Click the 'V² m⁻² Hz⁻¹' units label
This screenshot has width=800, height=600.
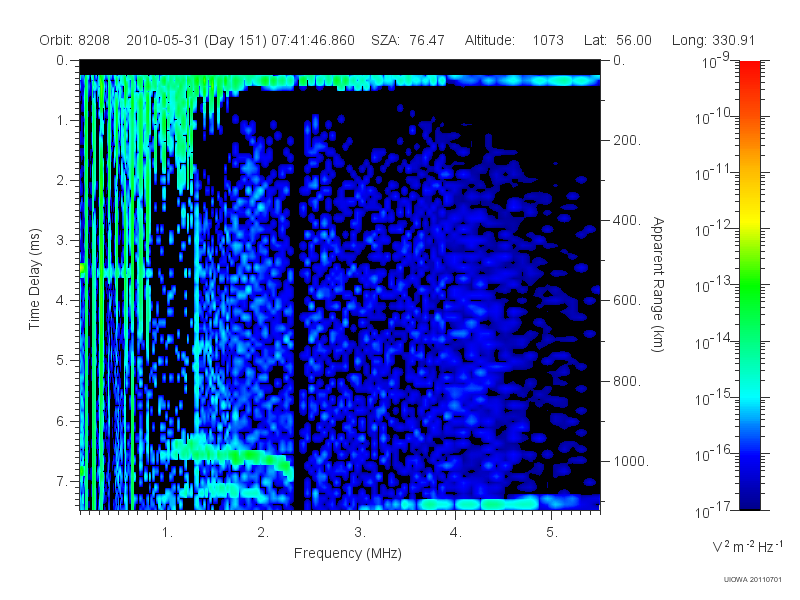(x=747, y=546)
